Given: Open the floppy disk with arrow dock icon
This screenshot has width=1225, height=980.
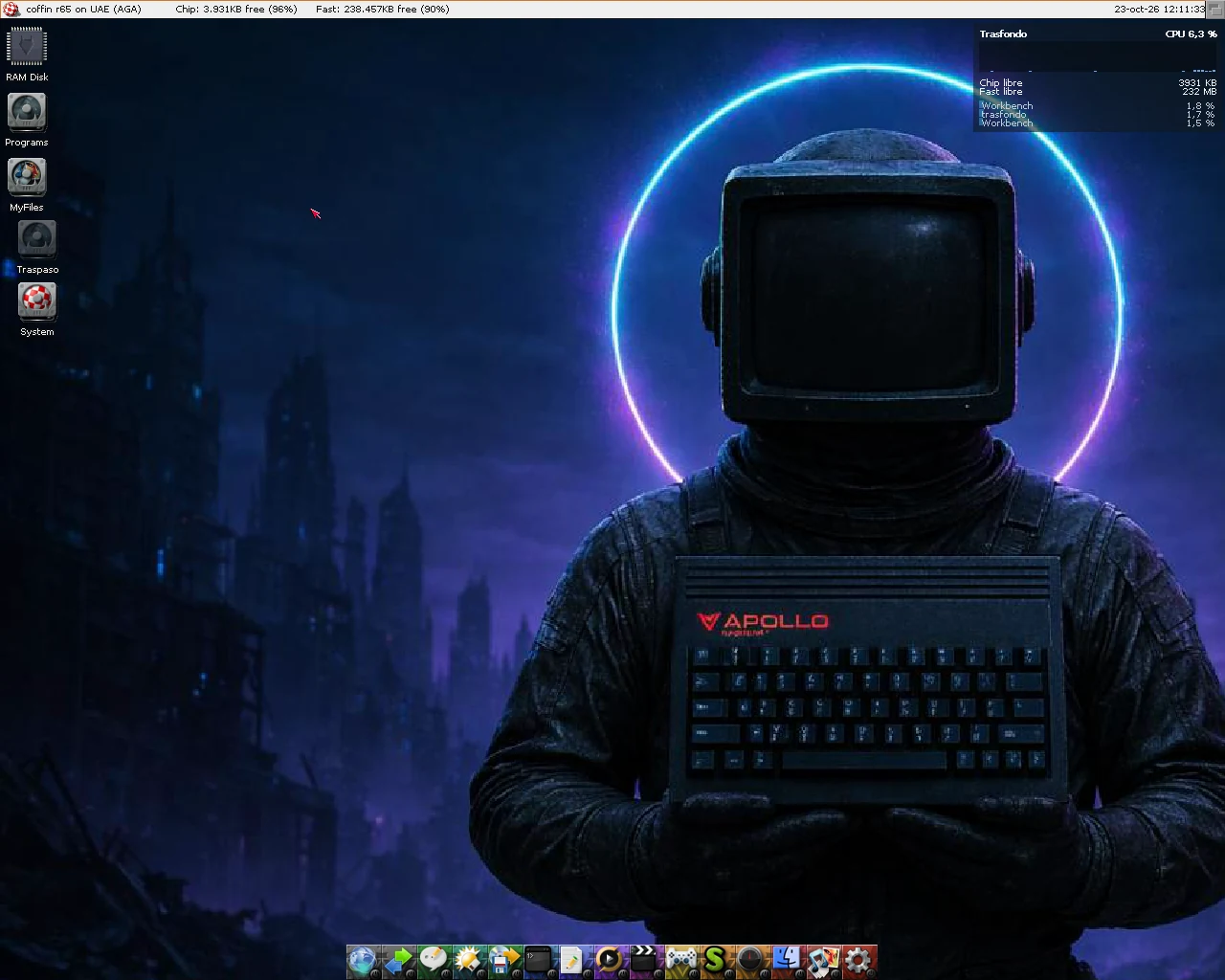Looking at the screenshot, I should [504, 960].
